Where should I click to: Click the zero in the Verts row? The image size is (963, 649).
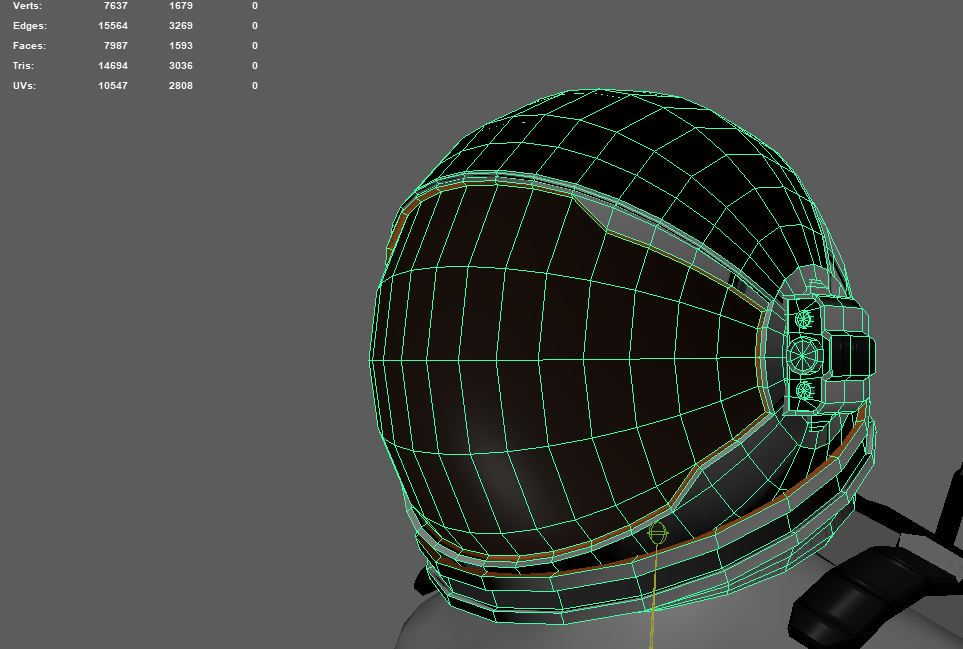255,6
